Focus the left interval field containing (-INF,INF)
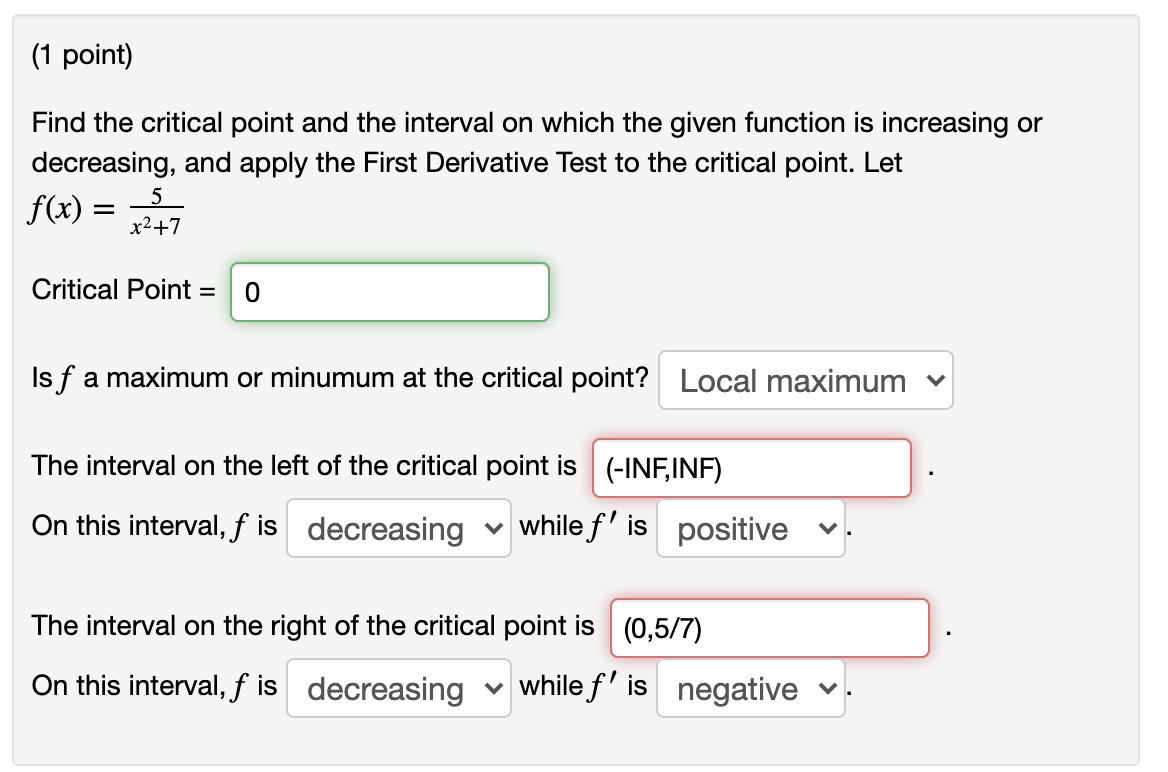 coord(751,468)
